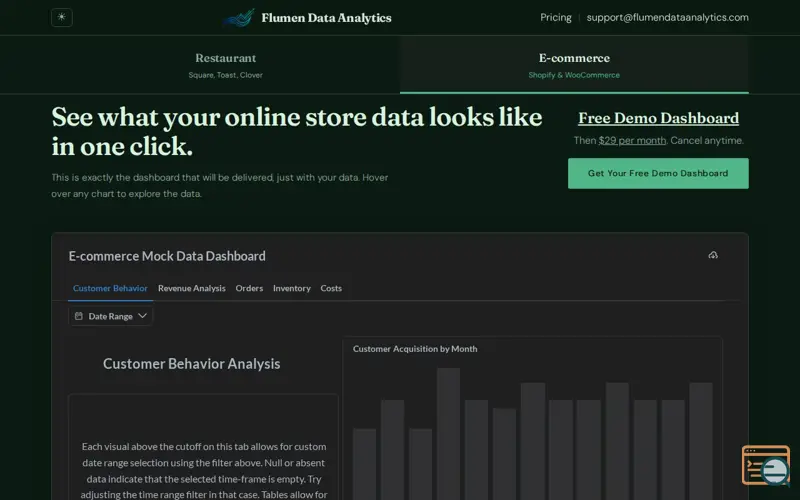Select the Costs tab
The image size is (800, 500).
click(x=331, y=288)
